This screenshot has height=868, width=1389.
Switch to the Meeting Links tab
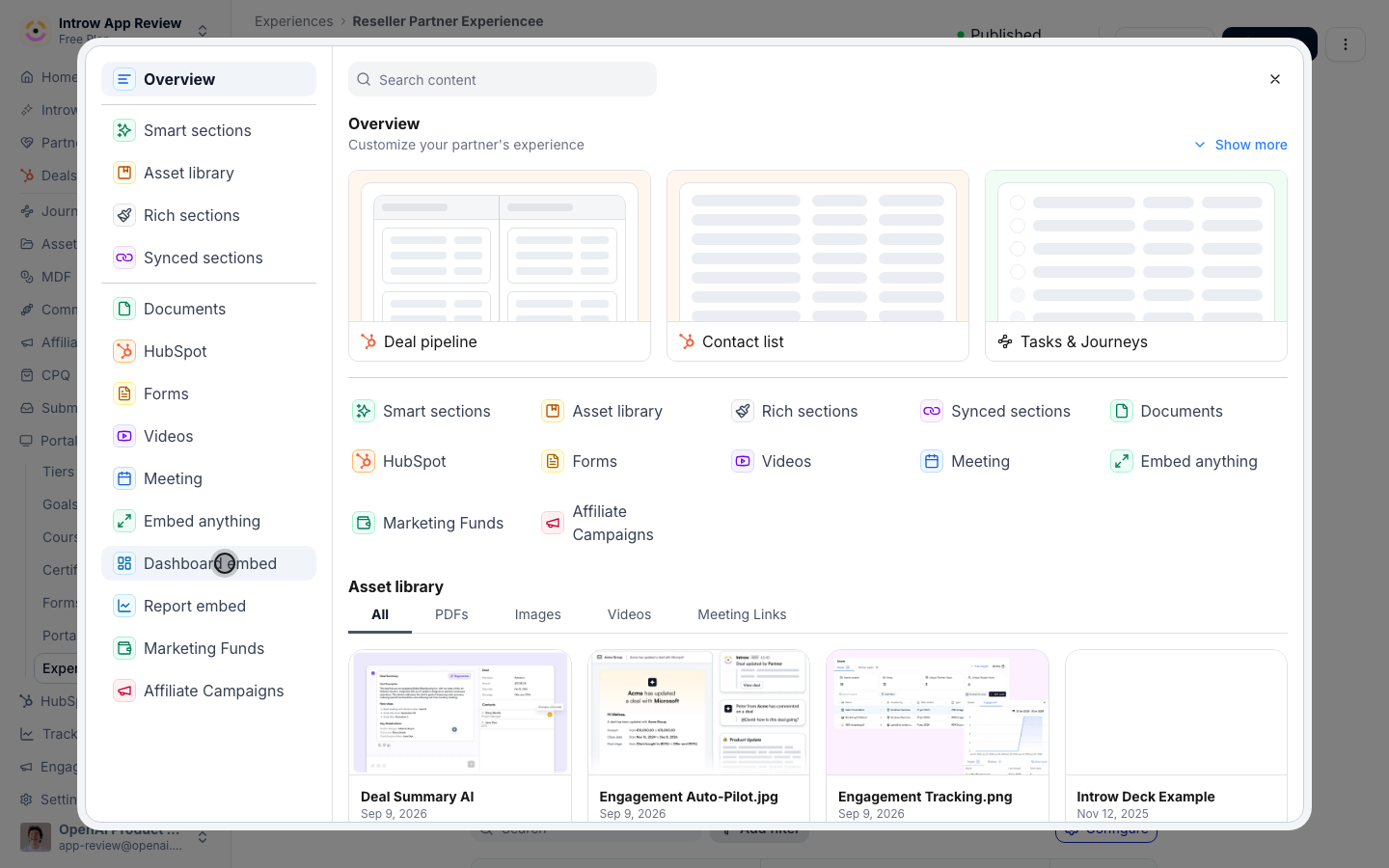pyautogui.click(x=742, y=614)
